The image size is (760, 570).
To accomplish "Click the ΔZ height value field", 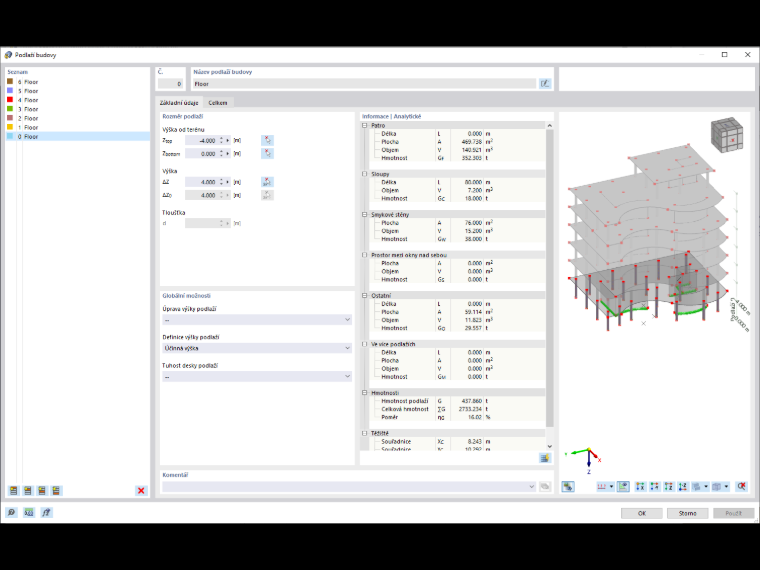I will pyautogui.click(x=201, y=182).
